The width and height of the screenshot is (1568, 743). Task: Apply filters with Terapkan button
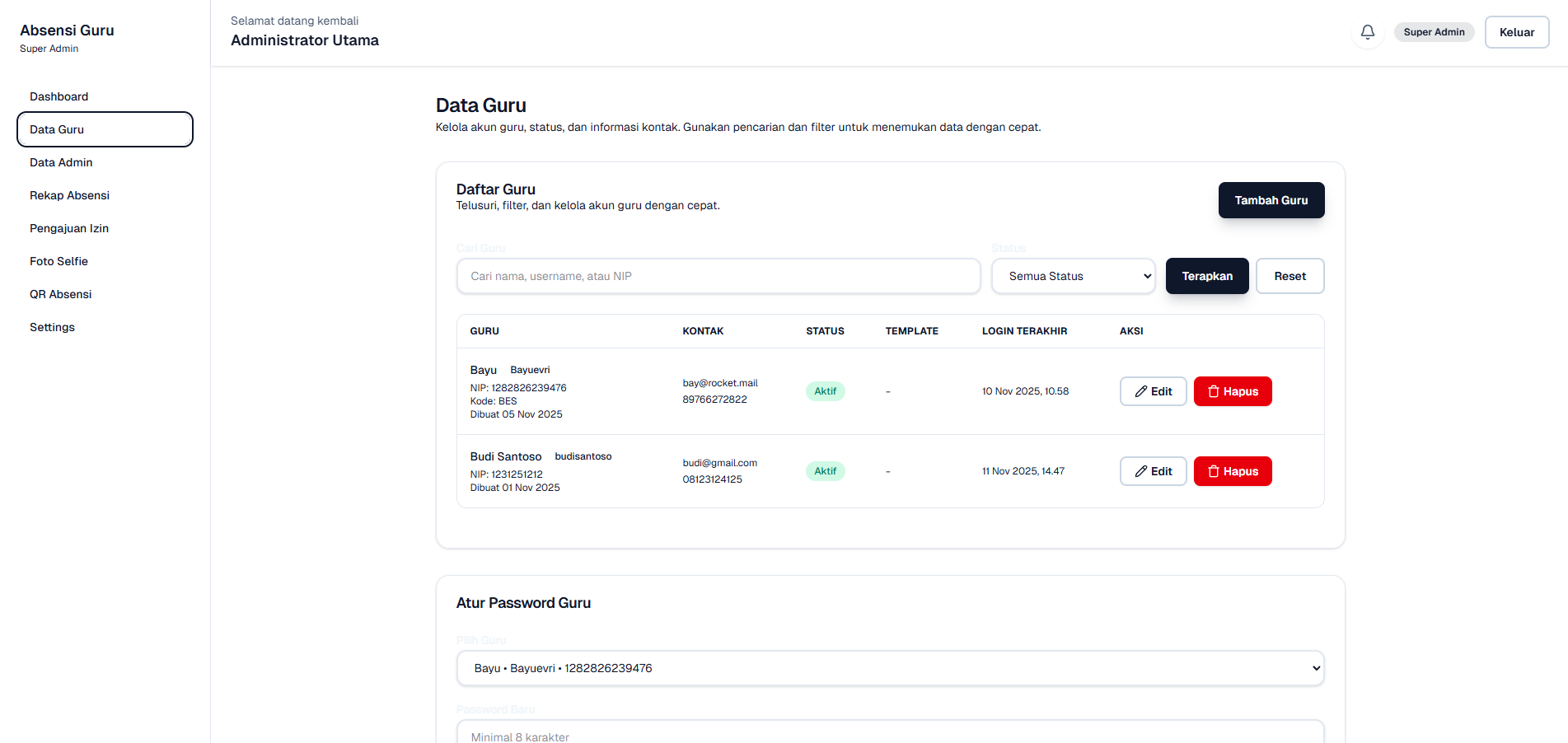point(1207,276)
